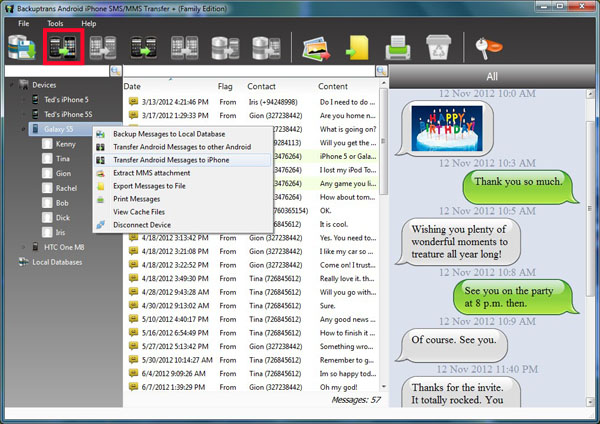Collapse the Devices tree root
The height and width of the screenshot is (424, 600).
[x=12, y=85]
